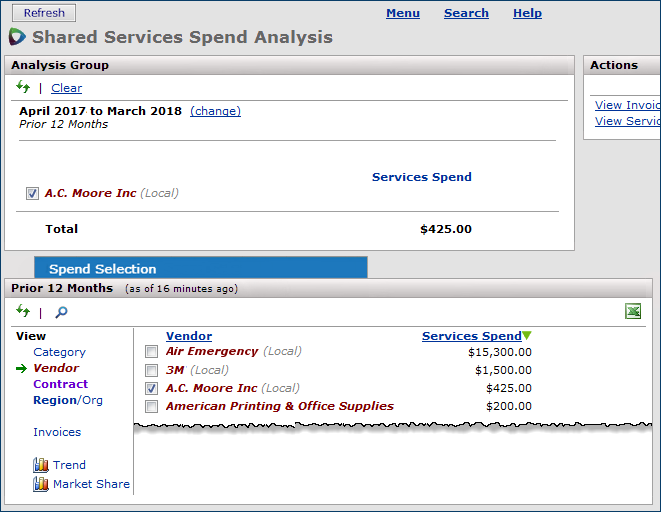661x512 pixels.
Task: Uncheck A.C. Moore Inc in Analysis Group
Action: (32, 193)
